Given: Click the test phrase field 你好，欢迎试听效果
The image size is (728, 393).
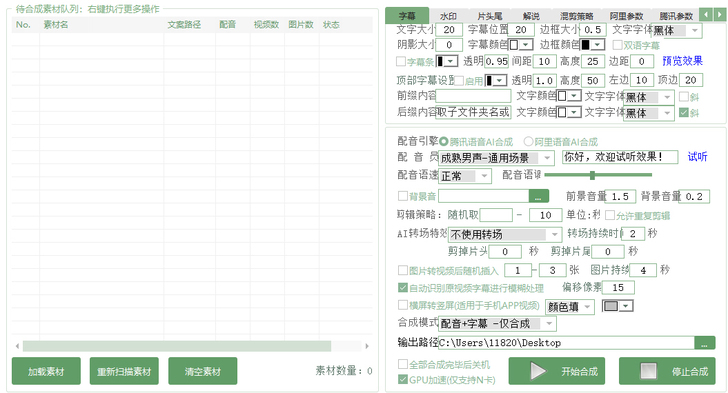Looking at the screenshot, I should coord(620,157).
